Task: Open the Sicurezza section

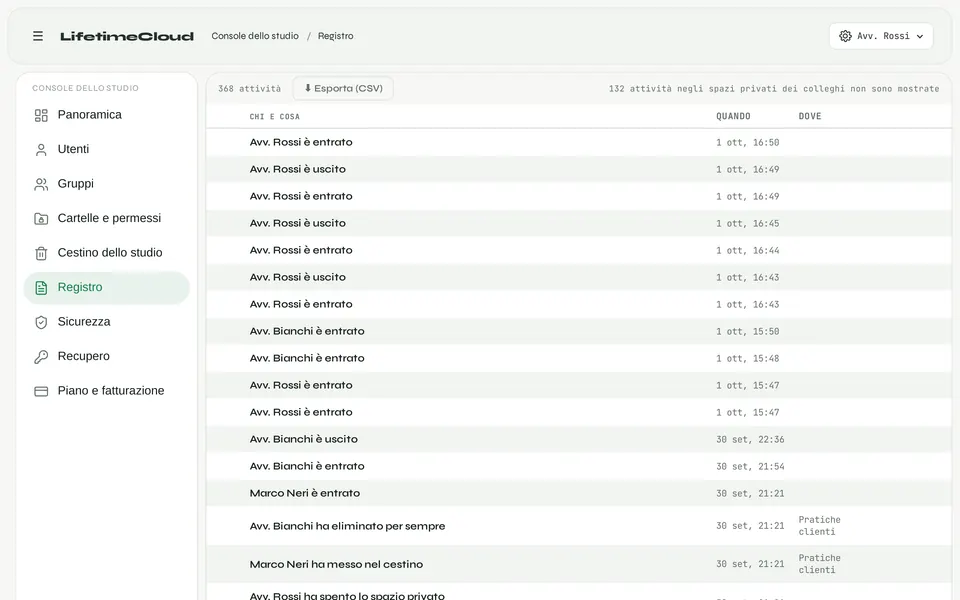Action: (107, 322)
